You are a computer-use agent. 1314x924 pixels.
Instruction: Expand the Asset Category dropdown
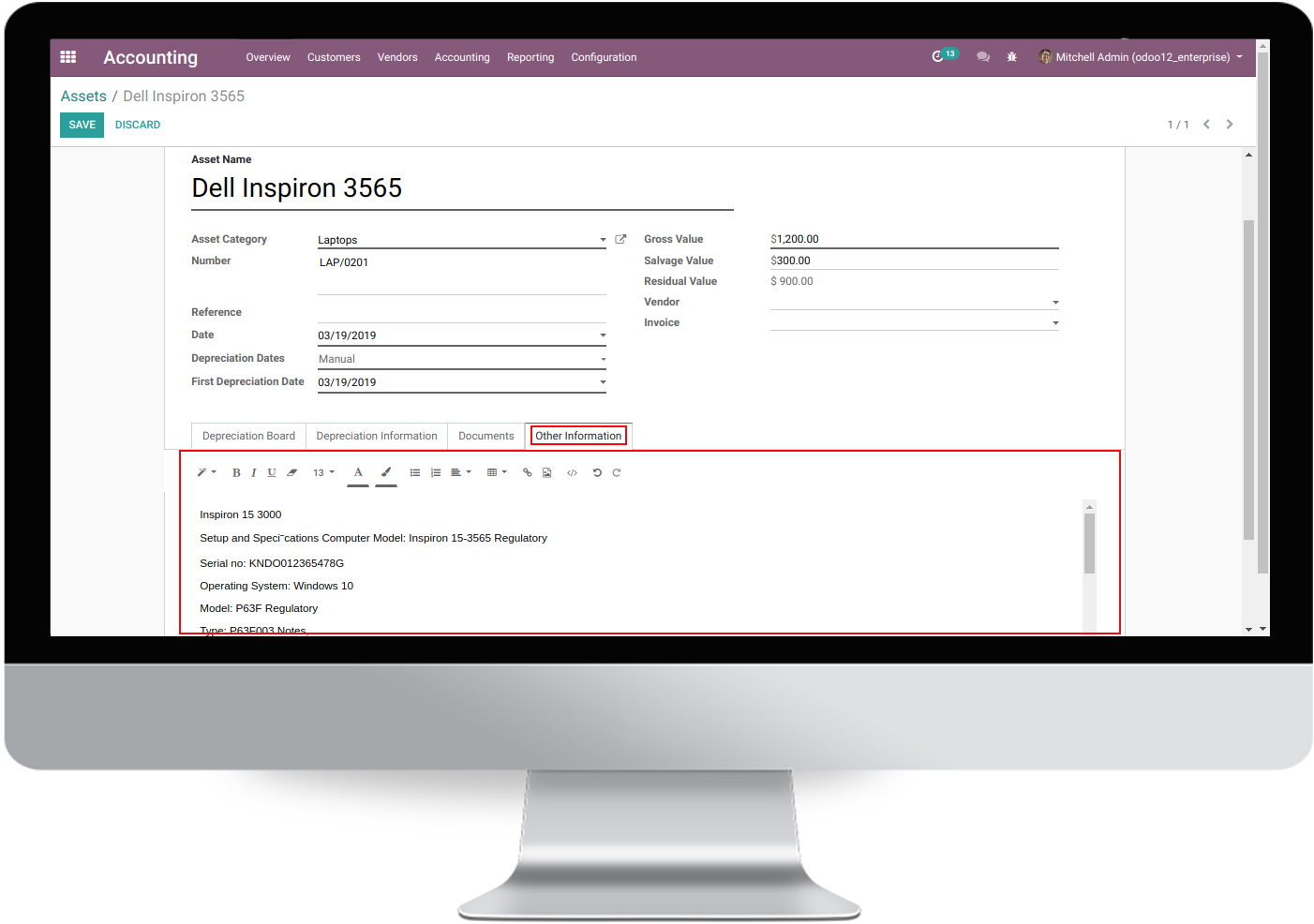tap(603, 241)
